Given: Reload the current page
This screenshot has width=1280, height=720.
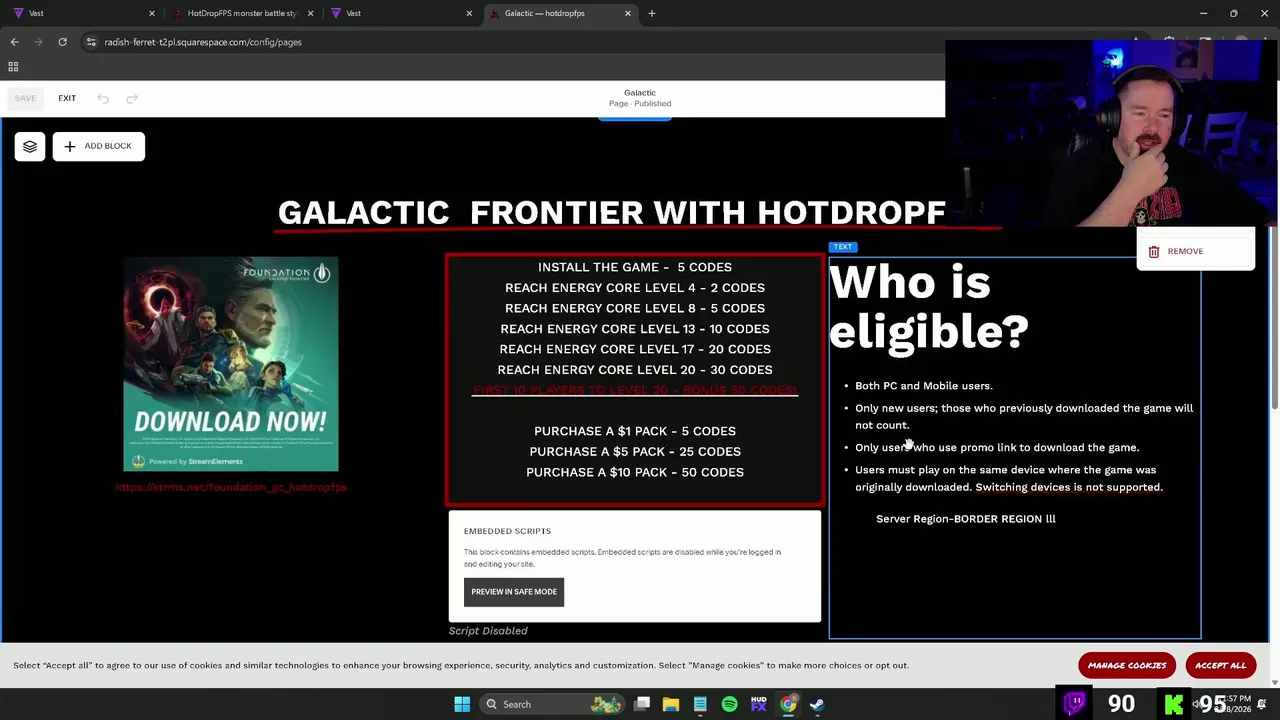Looking at the screenshot, I should tap(62, 42).
